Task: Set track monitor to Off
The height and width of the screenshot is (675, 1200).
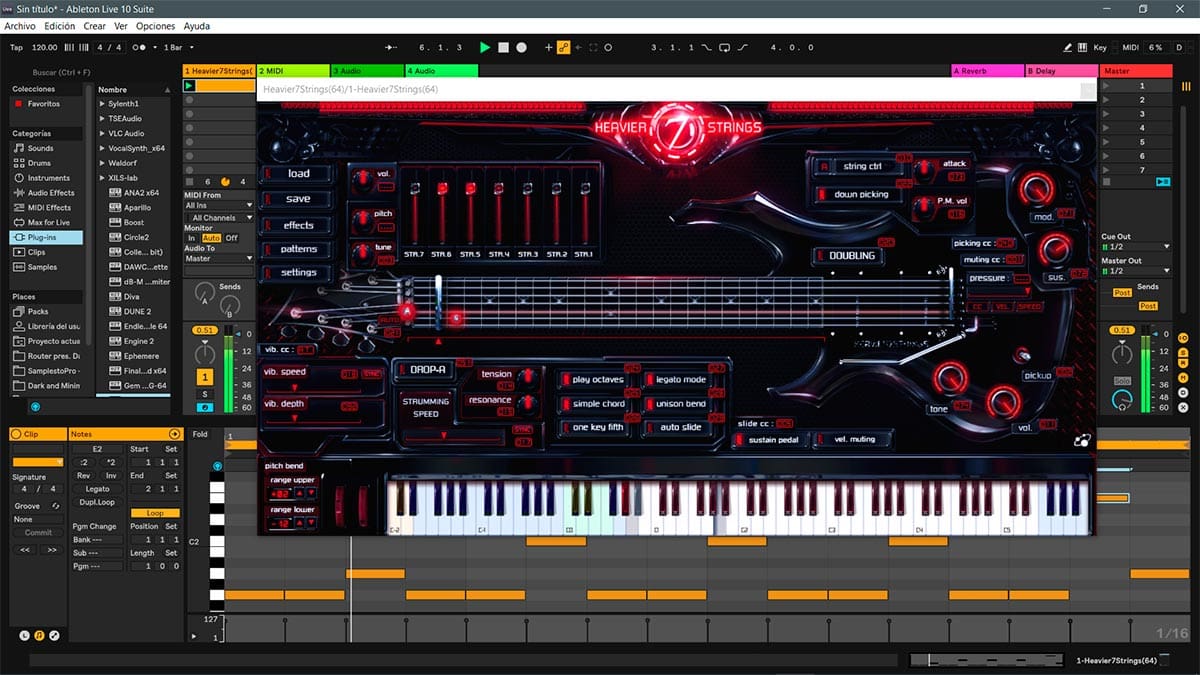Action: [x=232, y=238]
